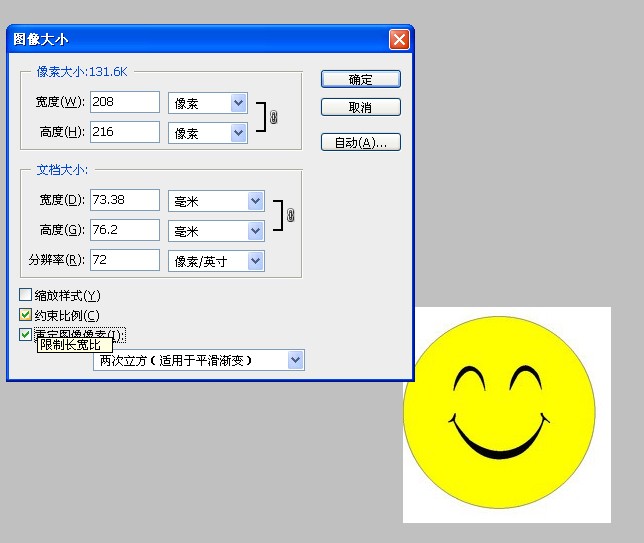The width and height of the screenshot is (644, 543).
Task: Click the 宽度(W): label
Action: [x=60, y=102]
